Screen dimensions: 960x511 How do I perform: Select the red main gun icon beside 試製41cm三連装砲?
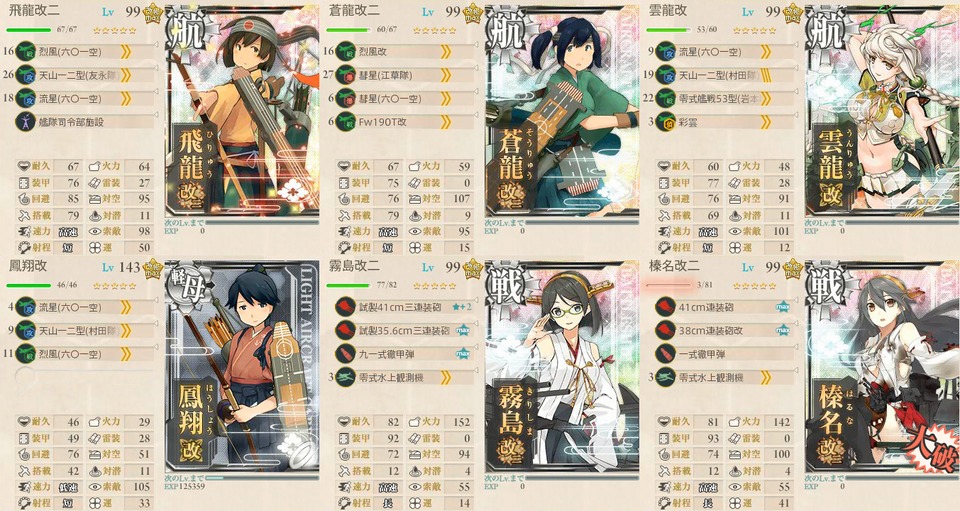pyautogui.click(x=346, y=307)
